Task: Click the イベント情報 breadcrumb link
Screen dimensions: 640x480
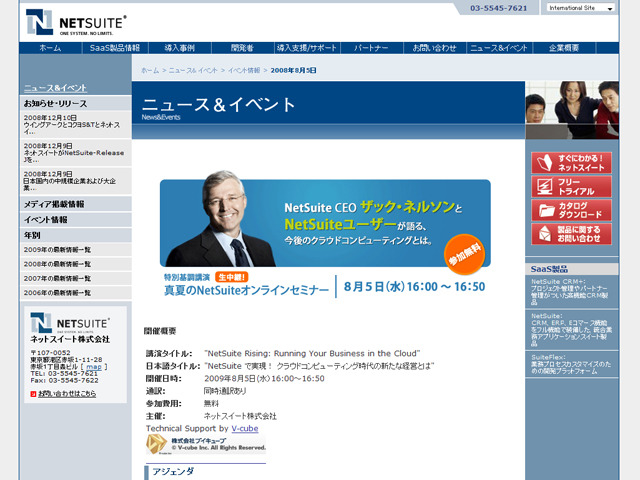Action: click(x=244, y=70)
